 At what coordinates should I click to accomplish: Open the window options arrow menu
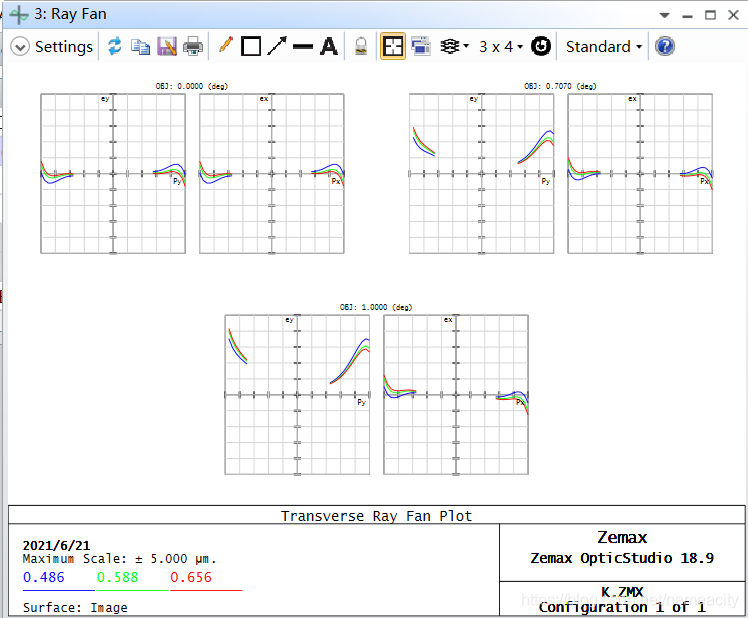coord(665,16)
